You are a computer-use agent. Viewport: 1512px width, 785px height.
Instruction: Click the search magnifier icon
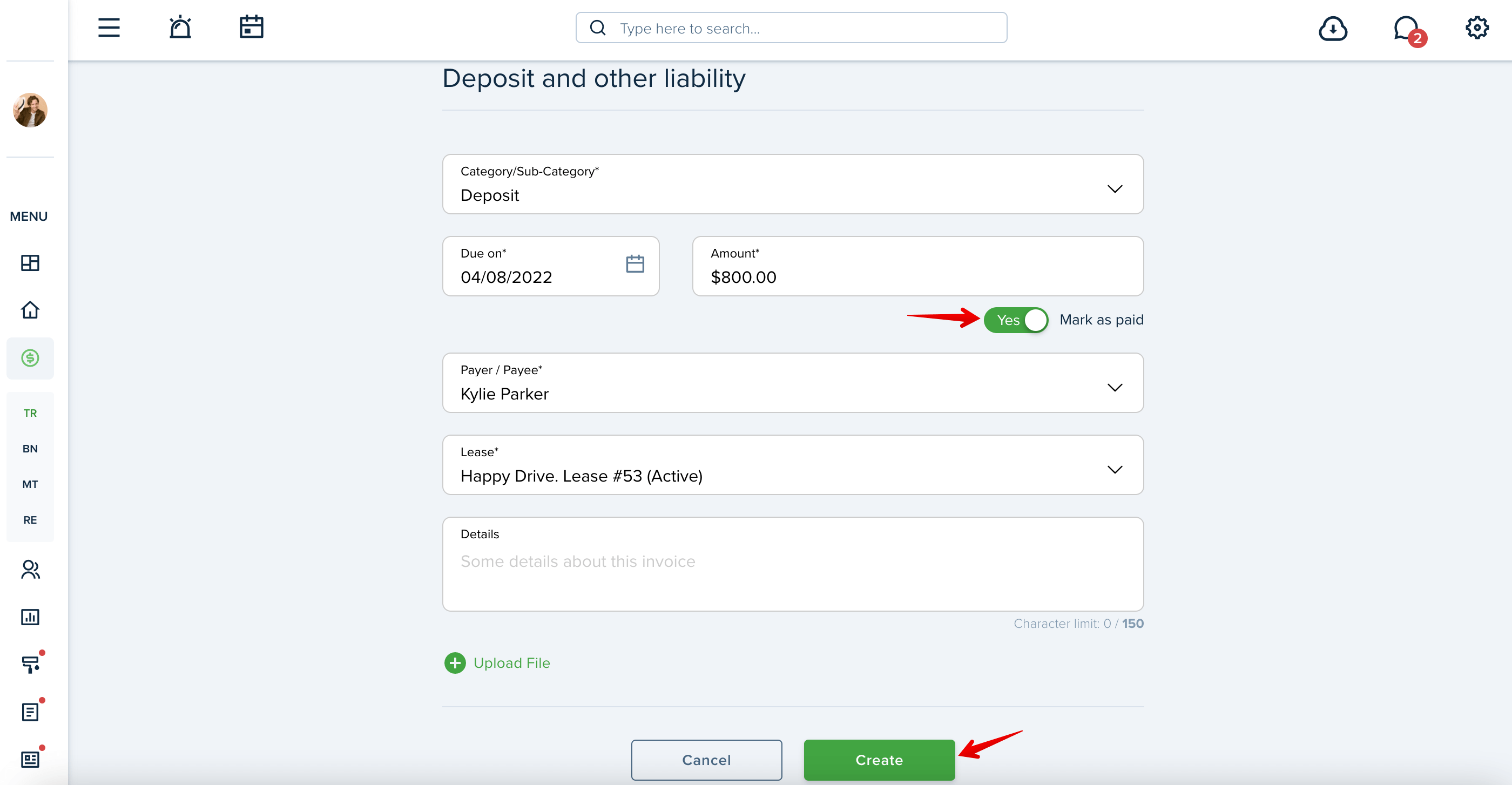click(x=598, y=28)
